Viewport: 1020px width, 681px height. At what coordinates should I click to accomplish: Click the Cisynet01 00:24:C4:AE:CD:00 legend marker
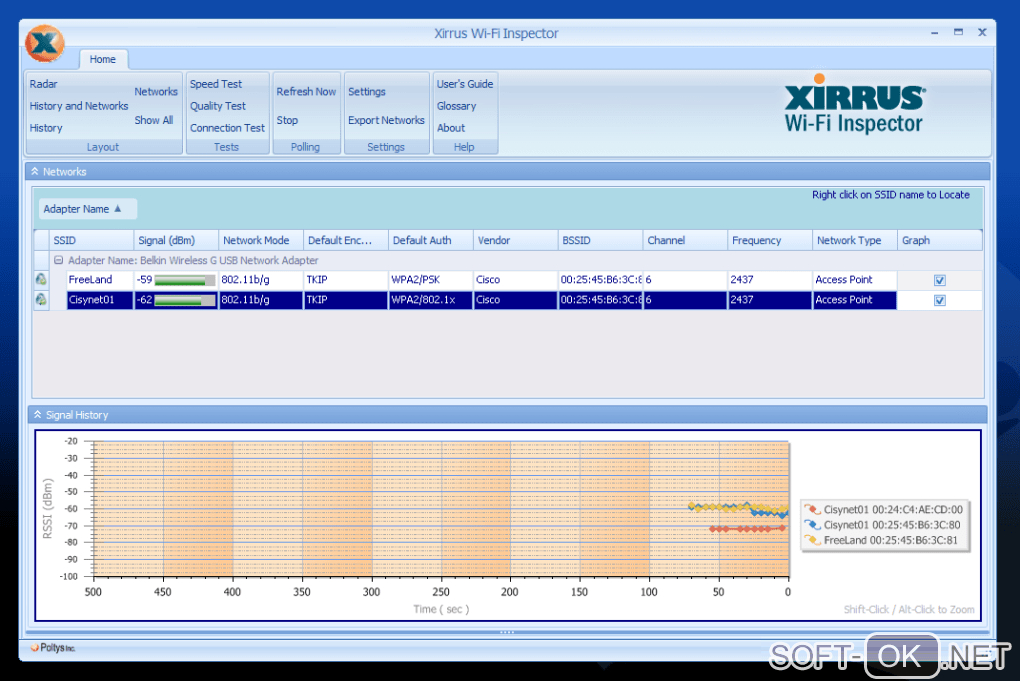coord(812,510)
